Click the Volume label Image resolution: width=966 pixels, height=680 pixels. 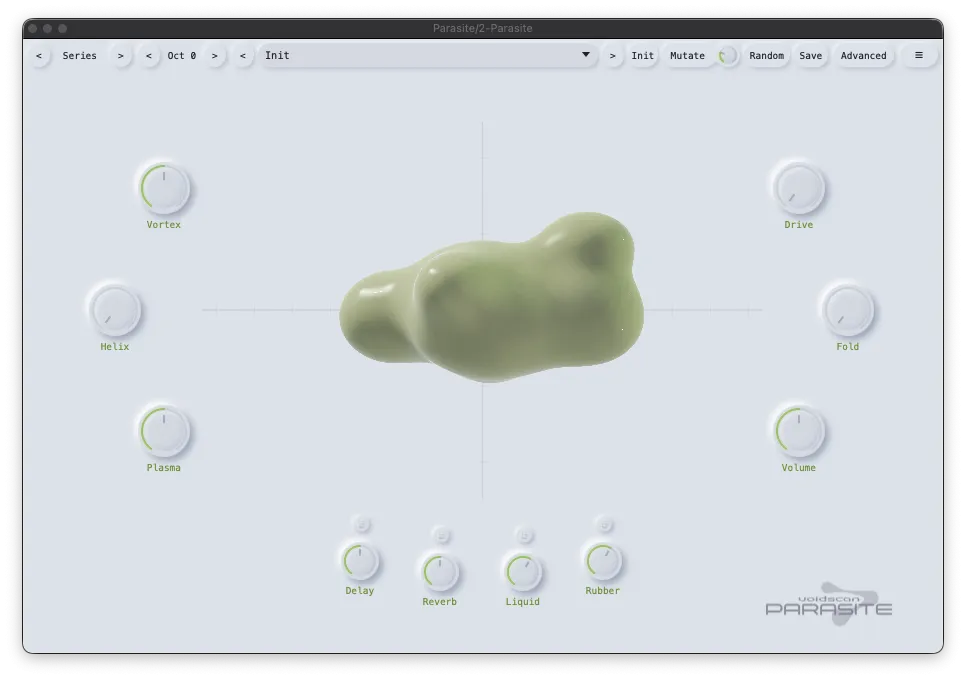click(798, 468)
